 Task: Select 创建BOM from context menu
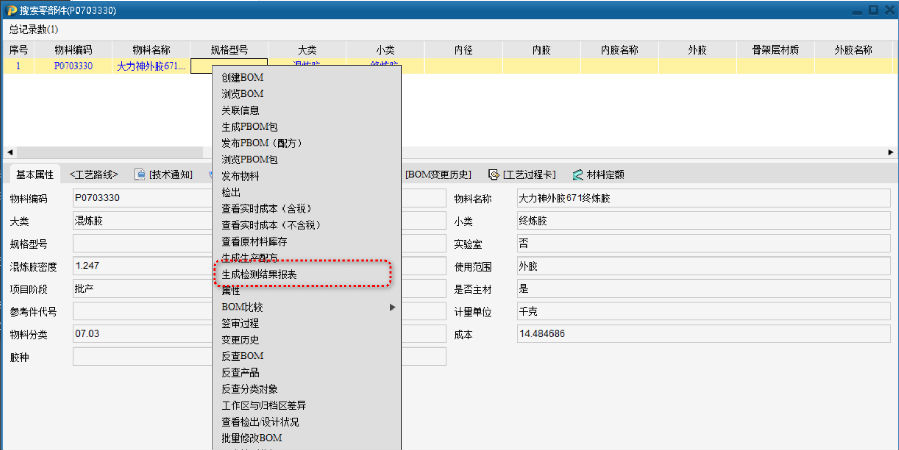[x=243, y=77]
